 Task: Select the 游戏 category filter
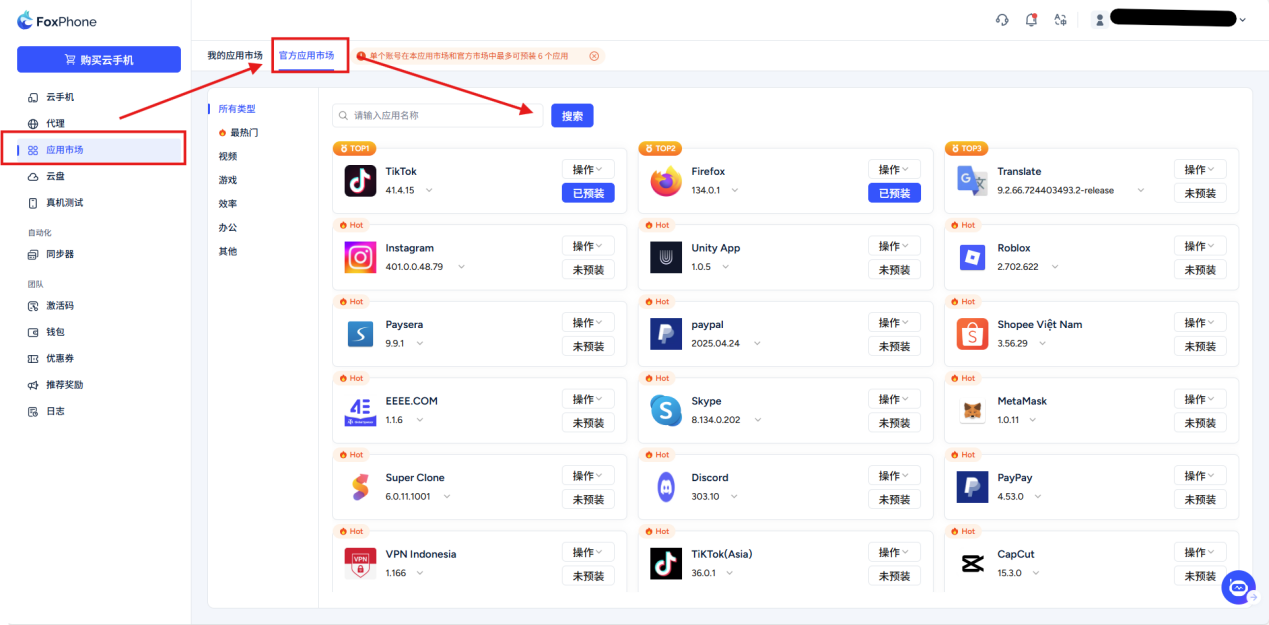[228, 180]
